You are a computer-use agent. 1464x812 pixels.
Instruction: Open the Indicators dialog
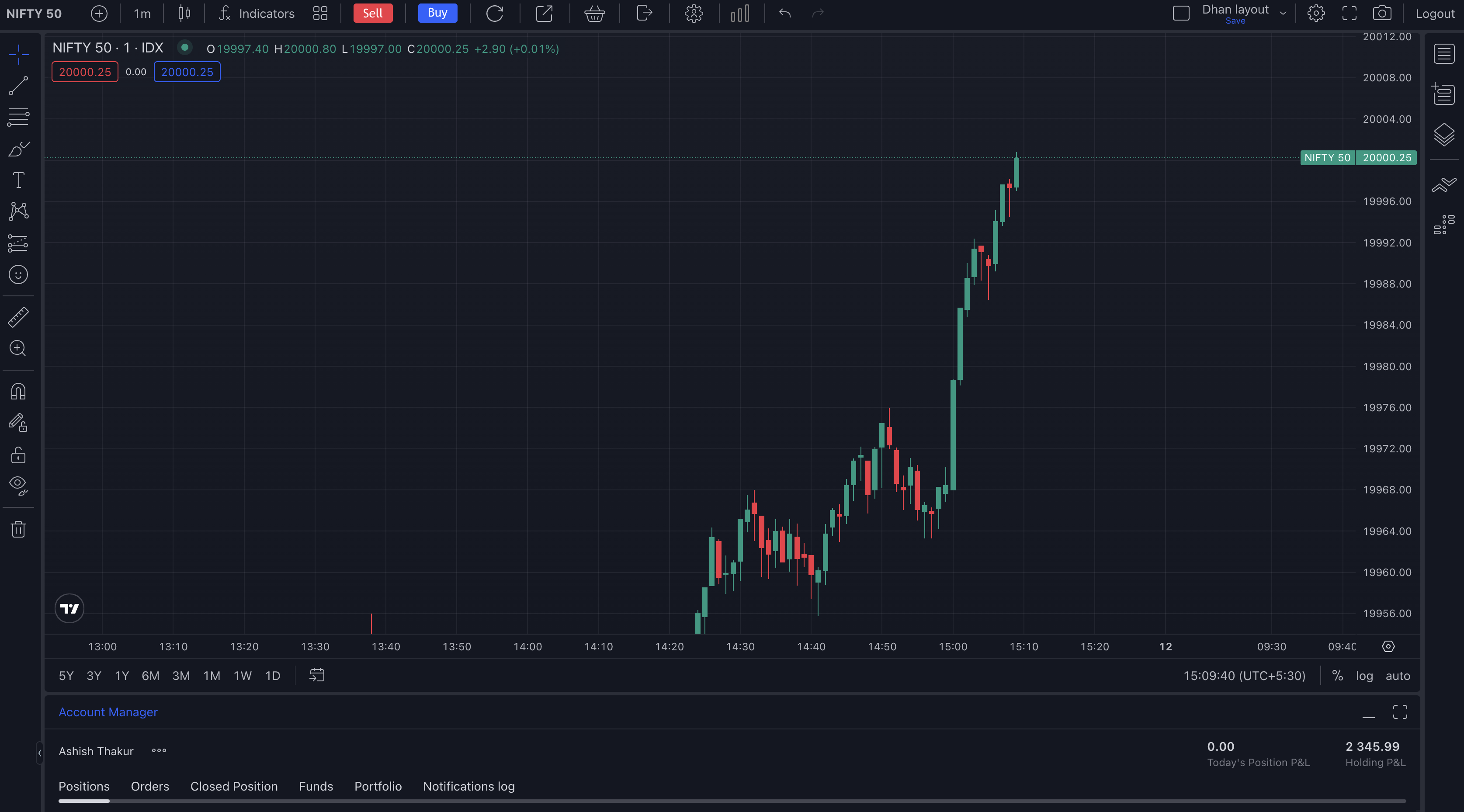tap(257, 14)
